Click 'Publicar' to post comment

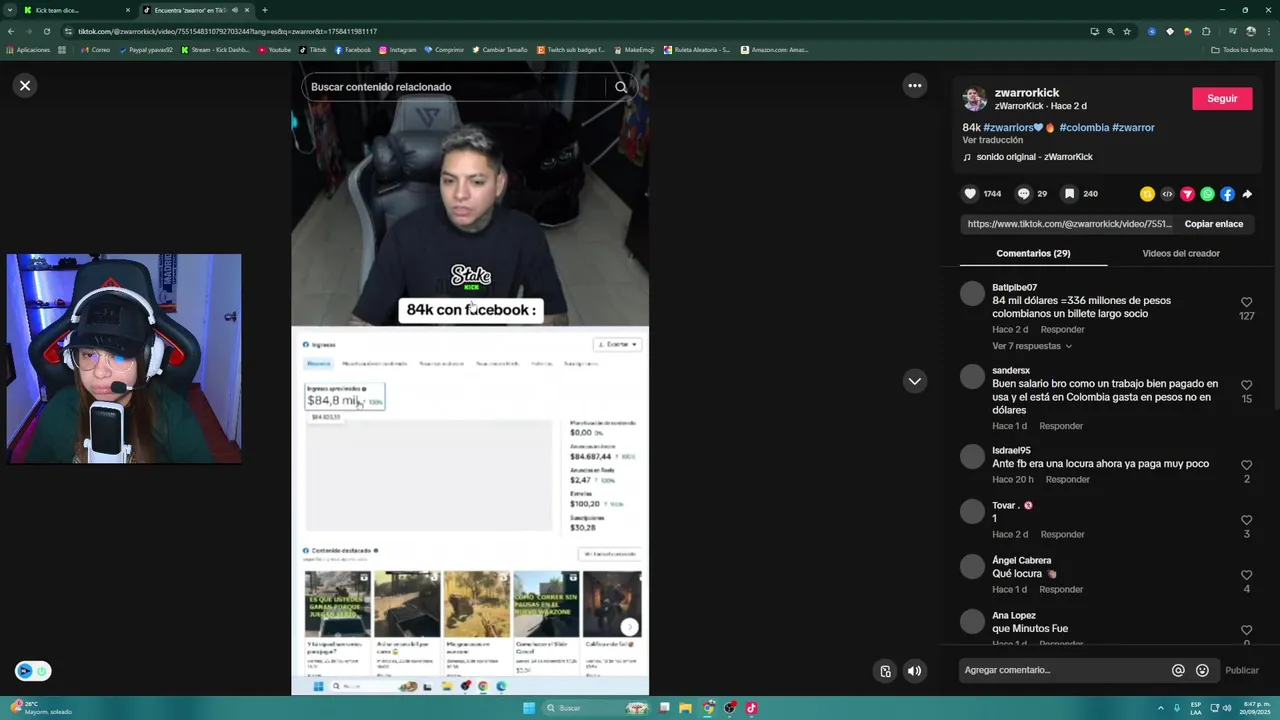click(1242, 671)
